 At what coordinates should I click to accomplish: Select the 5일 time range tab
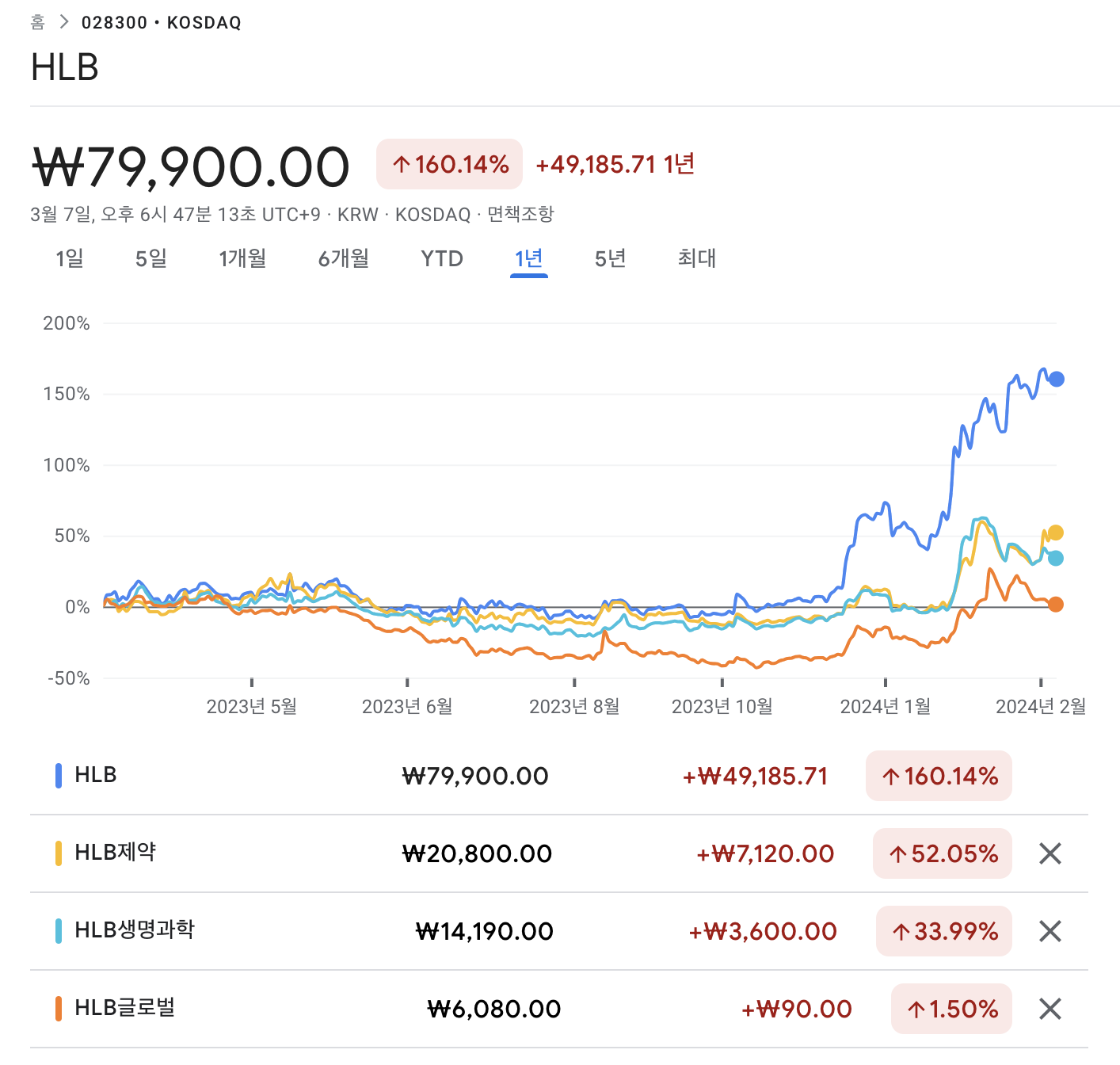(x=150, y=258)
